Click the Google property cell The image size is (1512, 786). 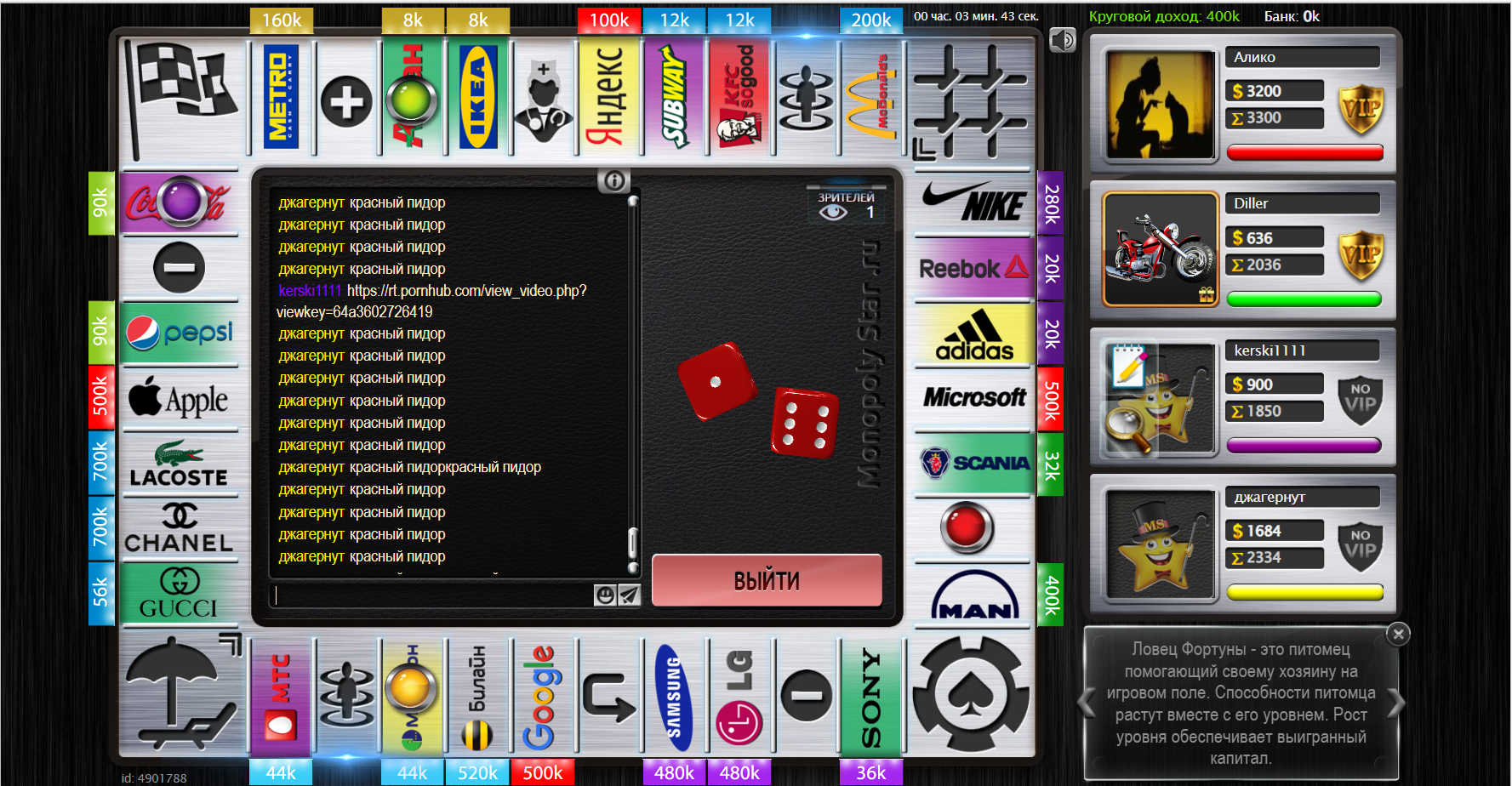pyautogui.click(x=544, y=697)
